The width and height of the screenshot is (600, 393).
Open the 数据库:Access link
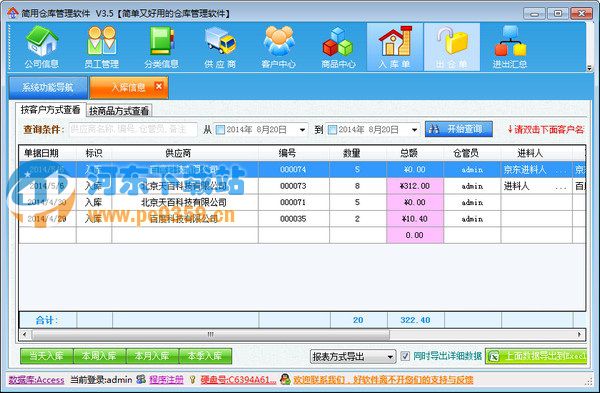click(36, 380)
